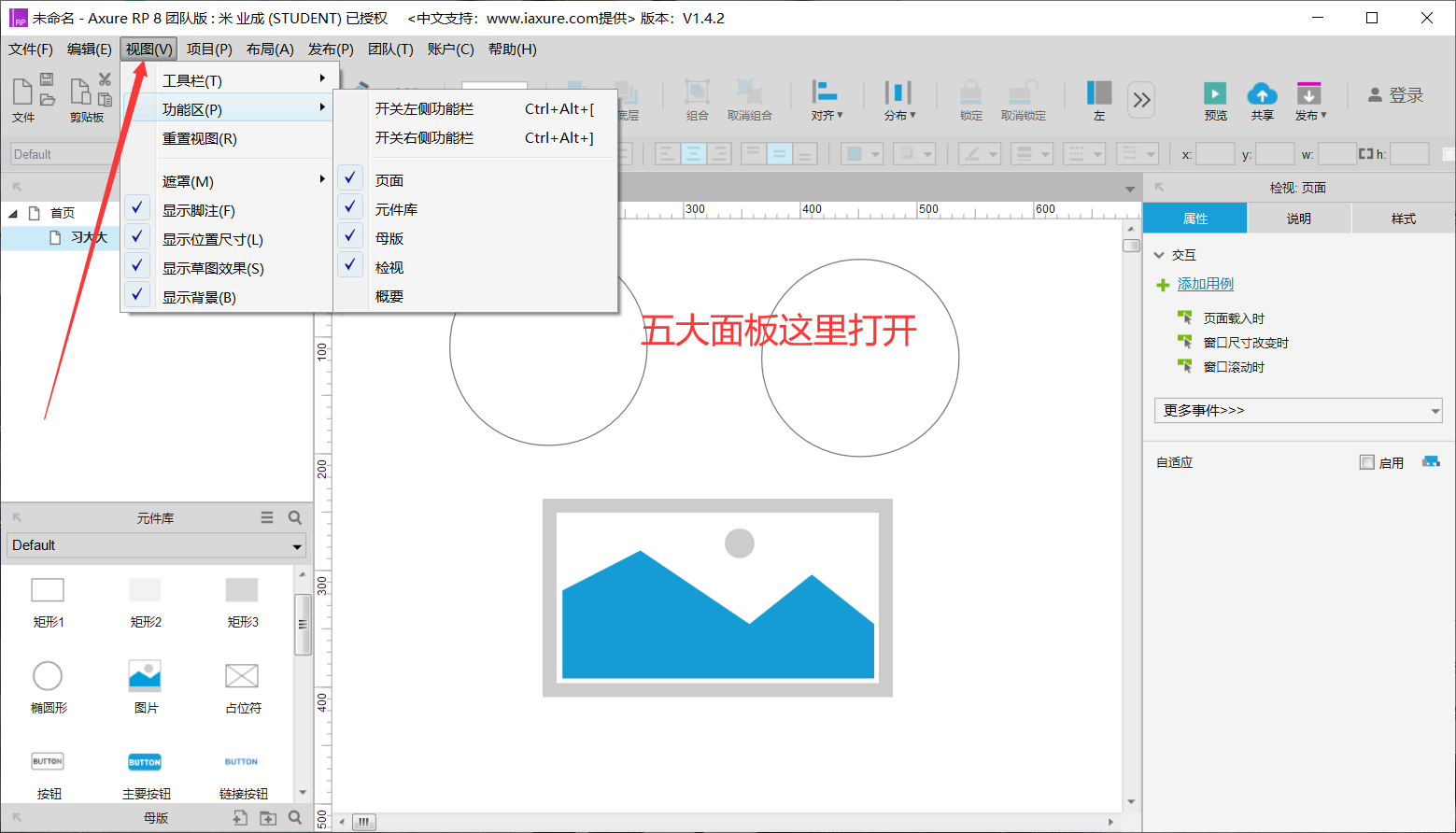This screenshot has width=1456, height=833.
Task: Enable the adaptive view 启用 checkbox
Action: tap(1367, 462)
